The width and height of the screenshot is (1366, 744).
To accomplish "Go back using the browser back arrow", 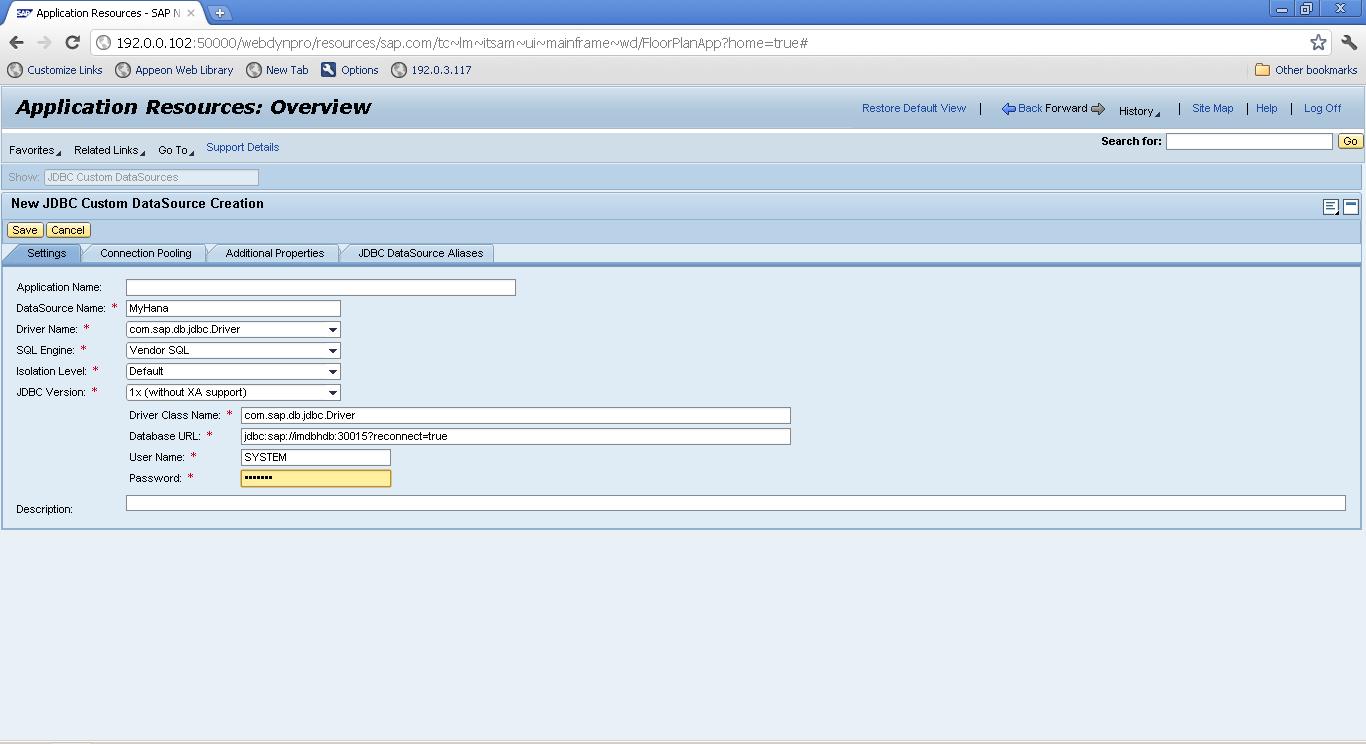I will click(16, 42).
